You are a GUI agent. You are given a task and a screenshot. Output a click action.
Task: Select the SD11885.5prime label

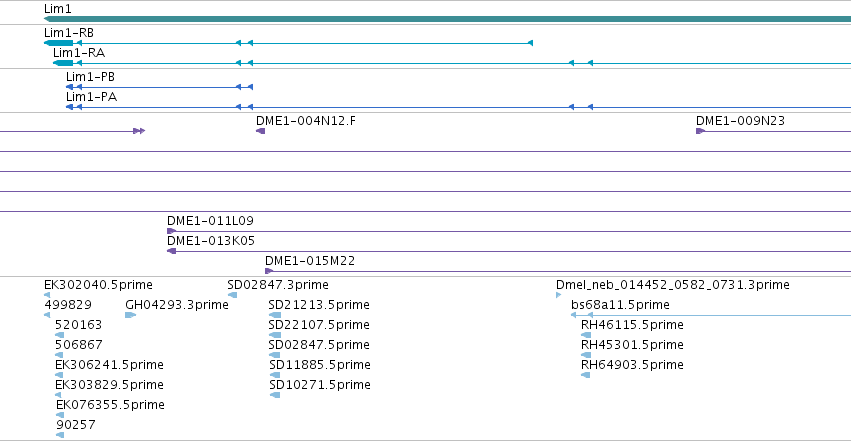pos(320,365)
